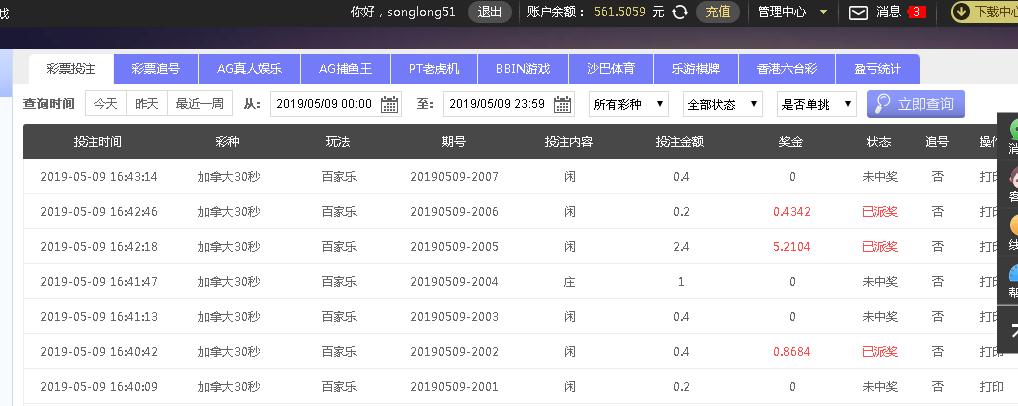Click the download center arrow icon
Image resolution: width=1018 pixels, height=406 pixels.
click(960, 12)
